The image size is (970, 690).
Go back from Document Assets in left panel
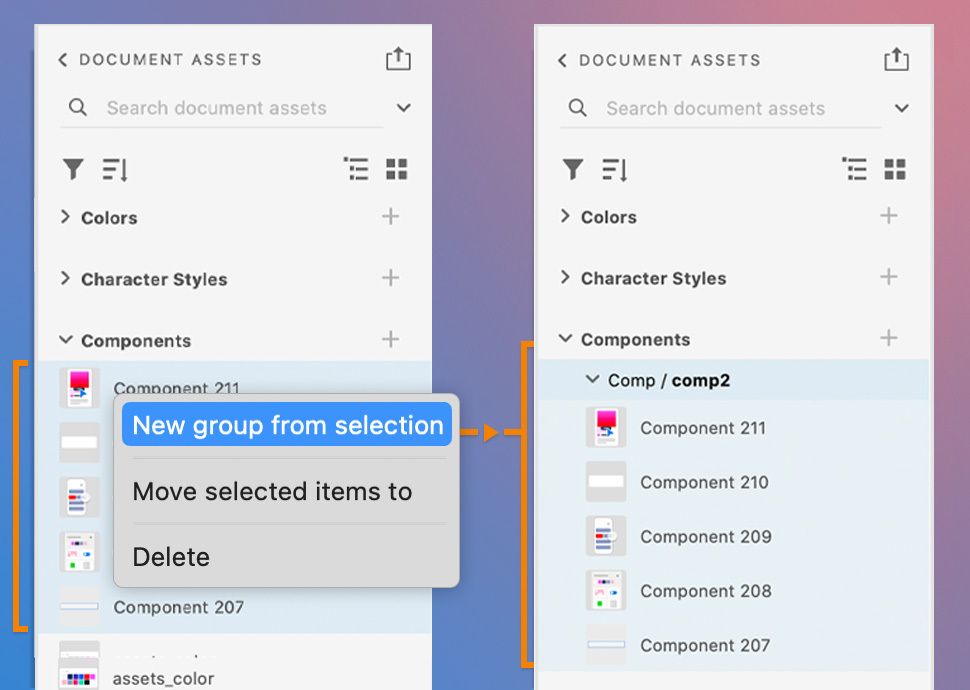point(63,60)
